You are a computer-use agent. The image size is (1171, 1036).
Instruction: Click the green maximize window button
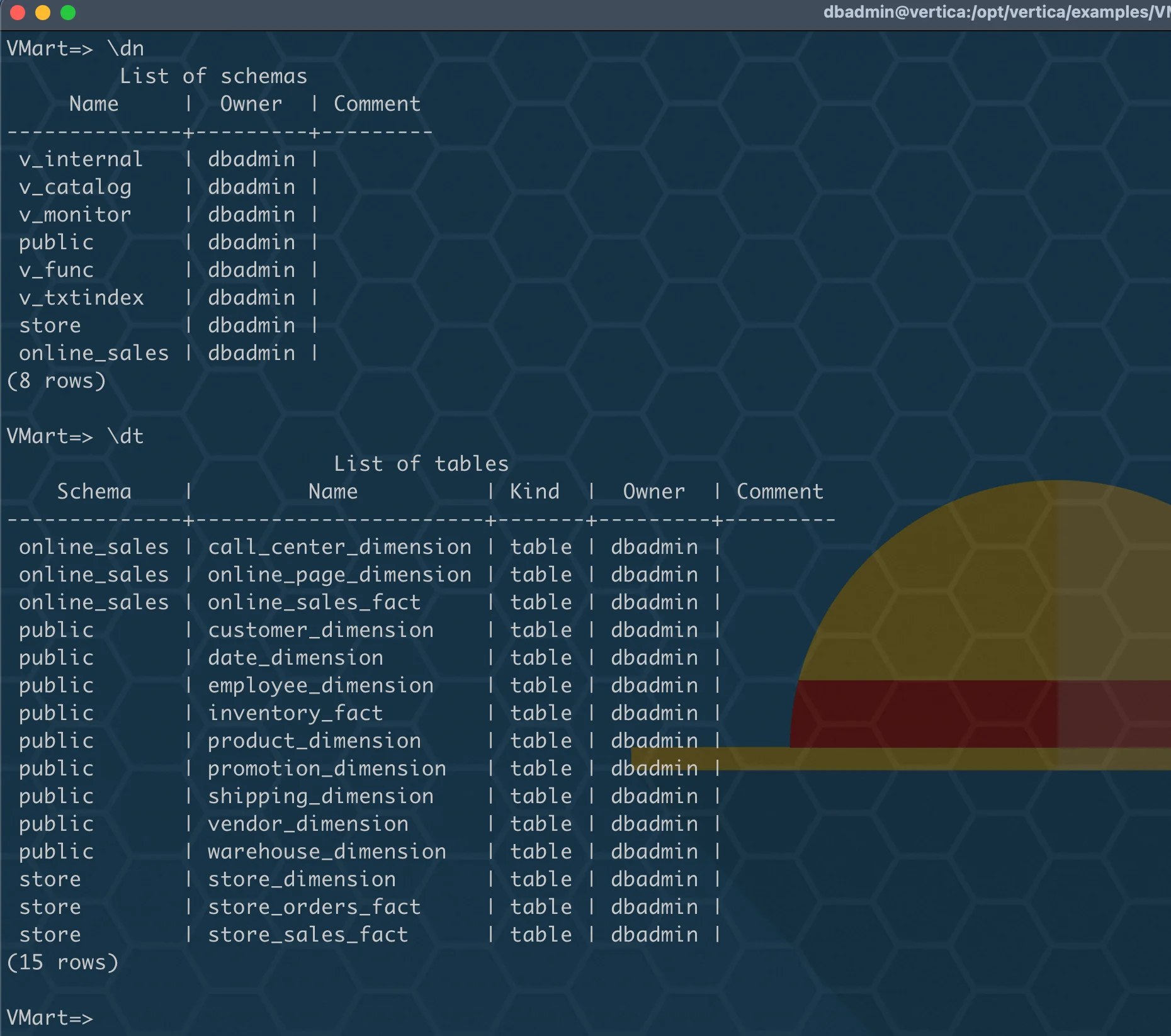68,13
